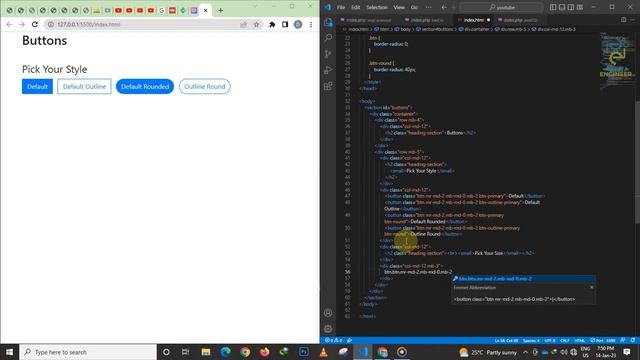The height and width of the screenshot is (360, 640).
Task: Open the weather widget on taskbar
Action: pyautogui.click(x=488, y=352)
